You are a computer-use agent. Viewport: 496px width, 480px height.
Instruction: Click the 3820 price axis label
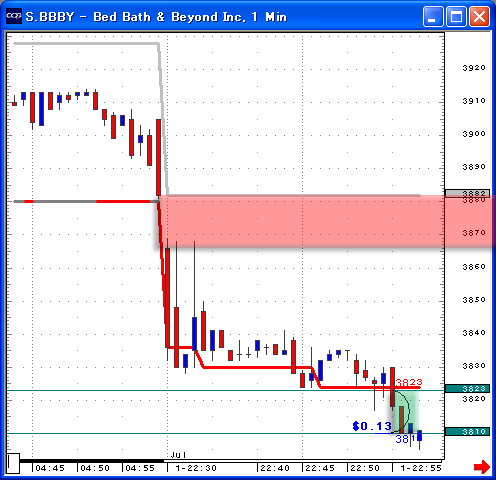[474, 399]
